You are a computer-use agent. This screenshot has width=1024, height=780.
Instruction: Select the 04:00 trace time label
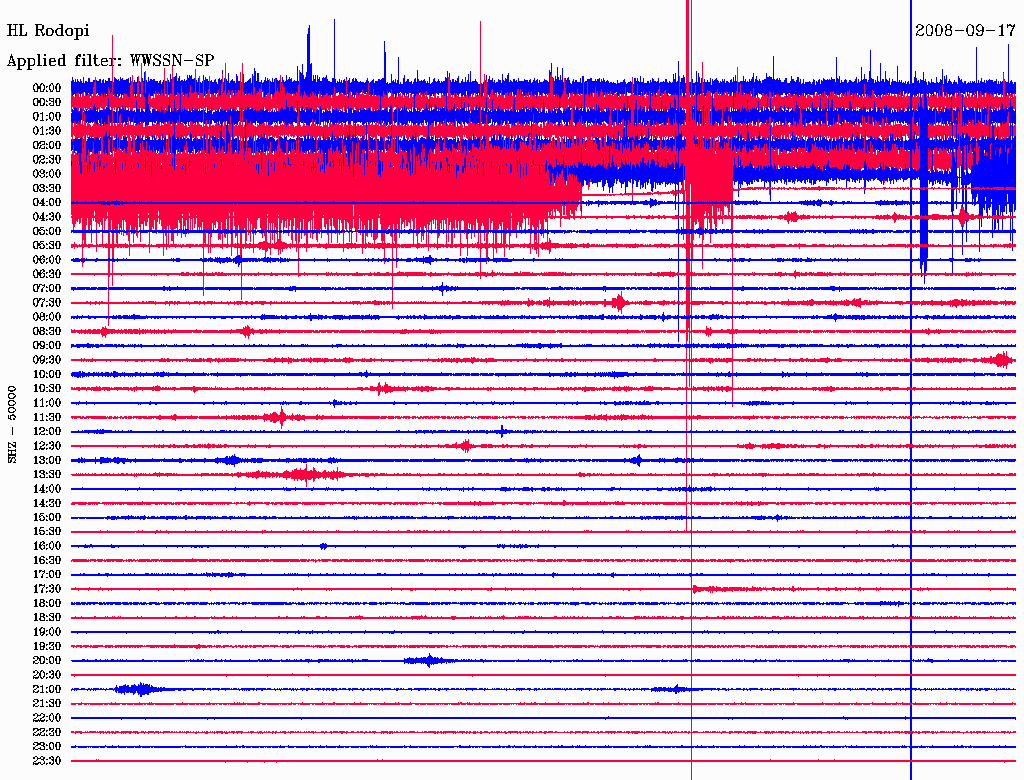coord(47,203)
